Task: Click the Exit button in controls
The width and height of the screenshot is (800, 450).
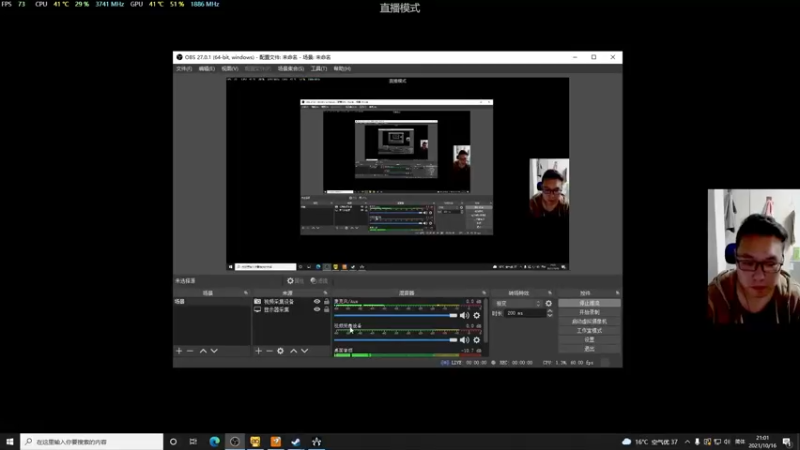Action: (589, 349)
